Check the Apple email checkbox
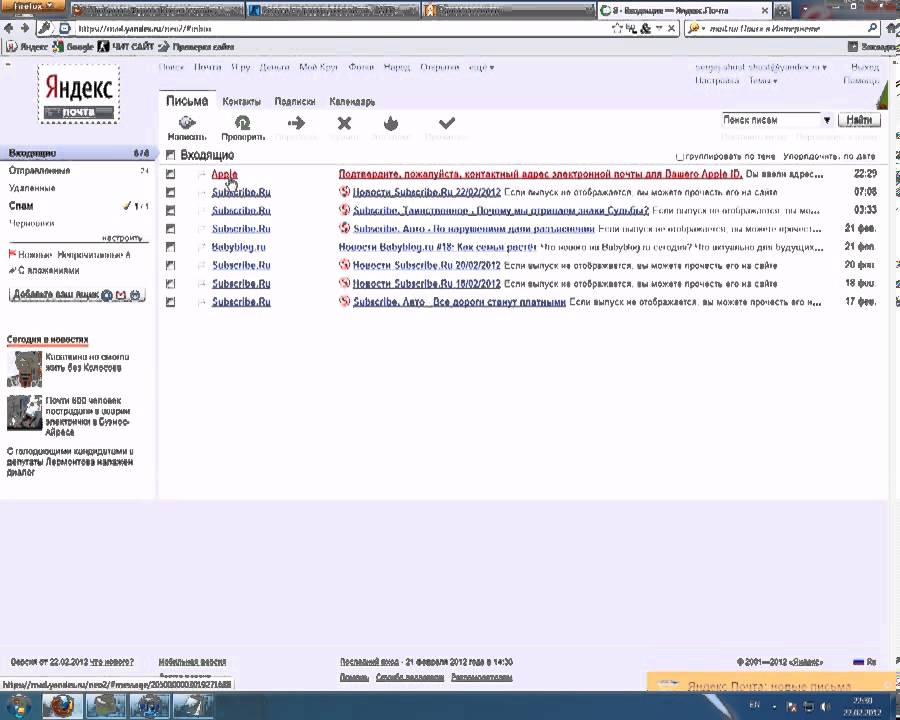Screen dimensions: 900x720 pyautogui.click(x=170, y=174)
